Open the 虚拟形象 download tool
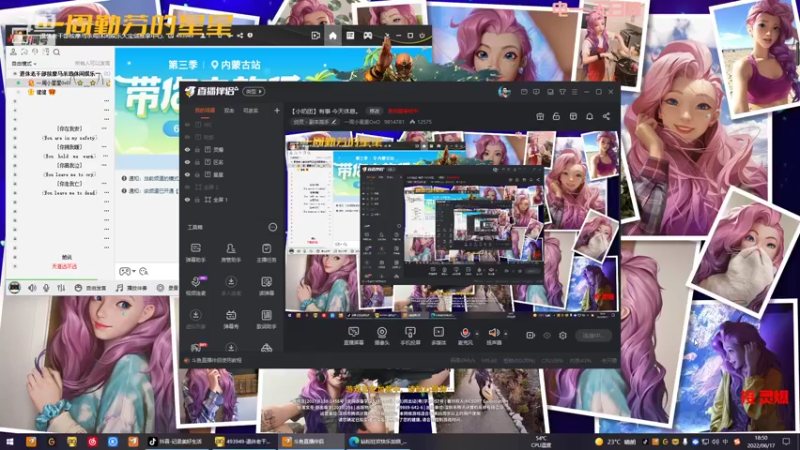Viewport: 800px width, 450px height. 195,319
